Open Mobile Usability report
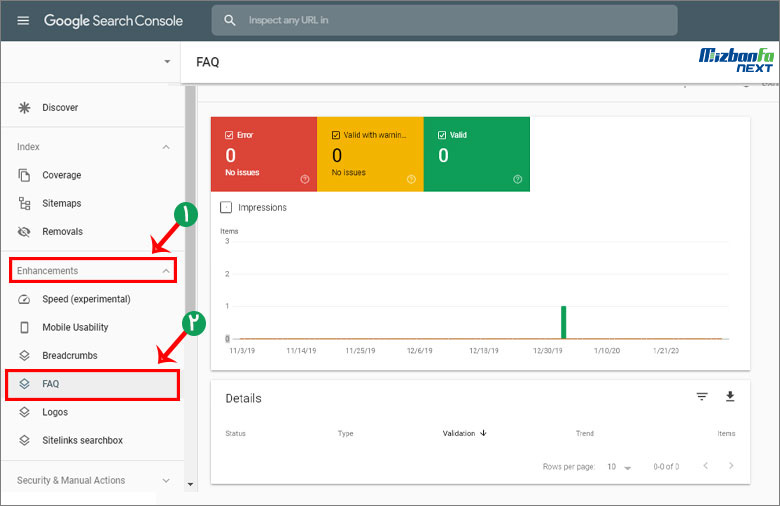This screenshot has height=506, width=780. 75,327
